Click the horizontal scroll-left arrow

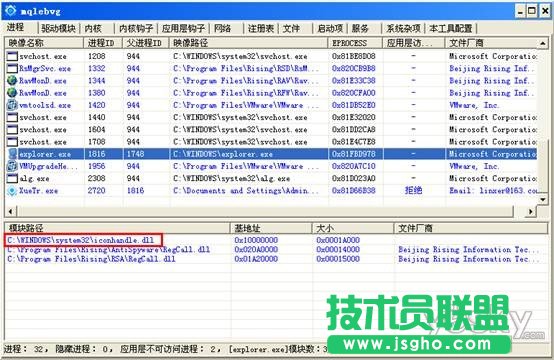[10, 212]
